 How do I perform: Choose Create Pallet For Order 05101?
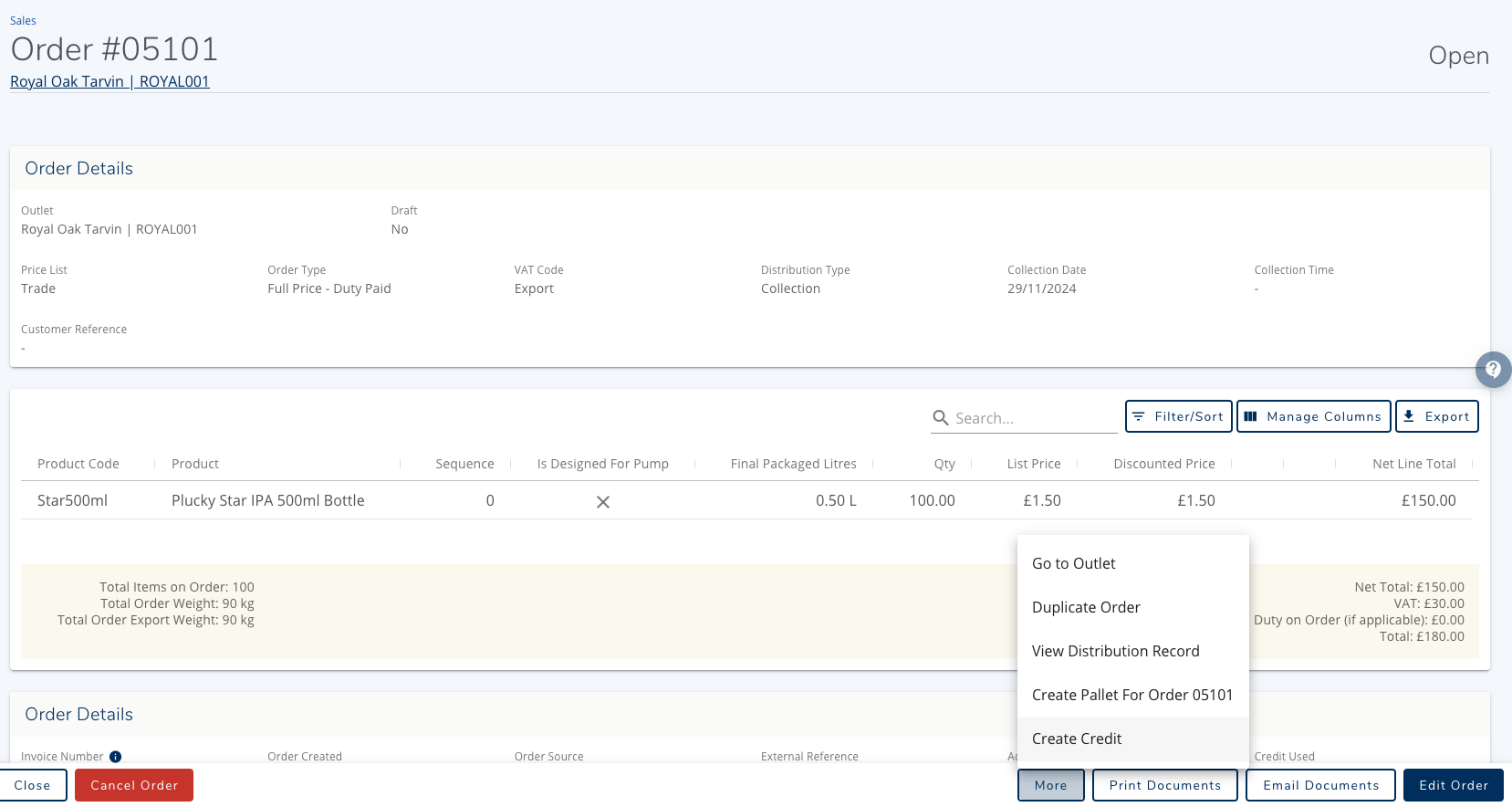[x=1133, y=696]
